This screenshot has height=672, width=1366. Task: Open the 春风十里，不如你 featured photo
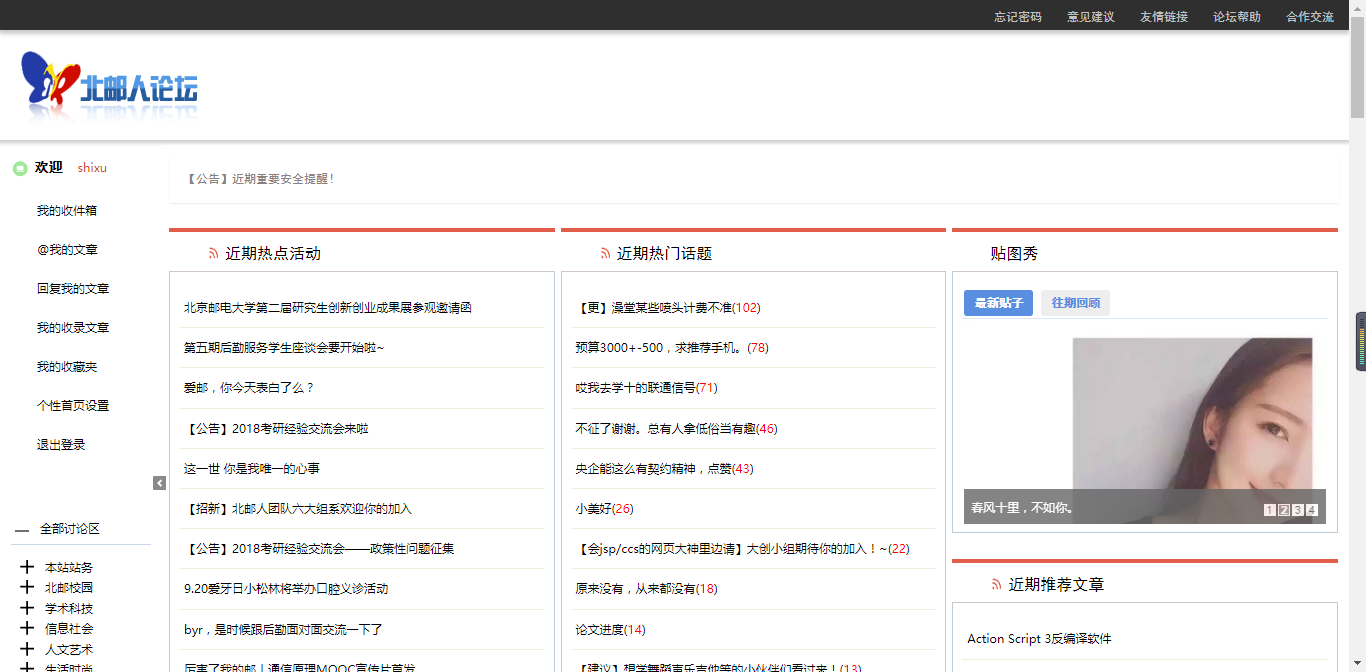1192,420
